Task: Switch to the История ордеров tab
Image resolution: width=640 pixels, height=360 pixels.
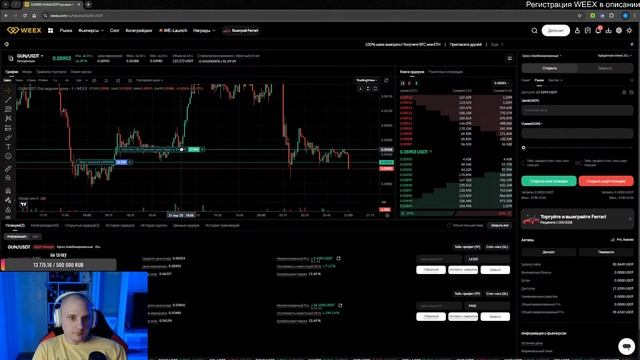Action: [x=120, y=225]
